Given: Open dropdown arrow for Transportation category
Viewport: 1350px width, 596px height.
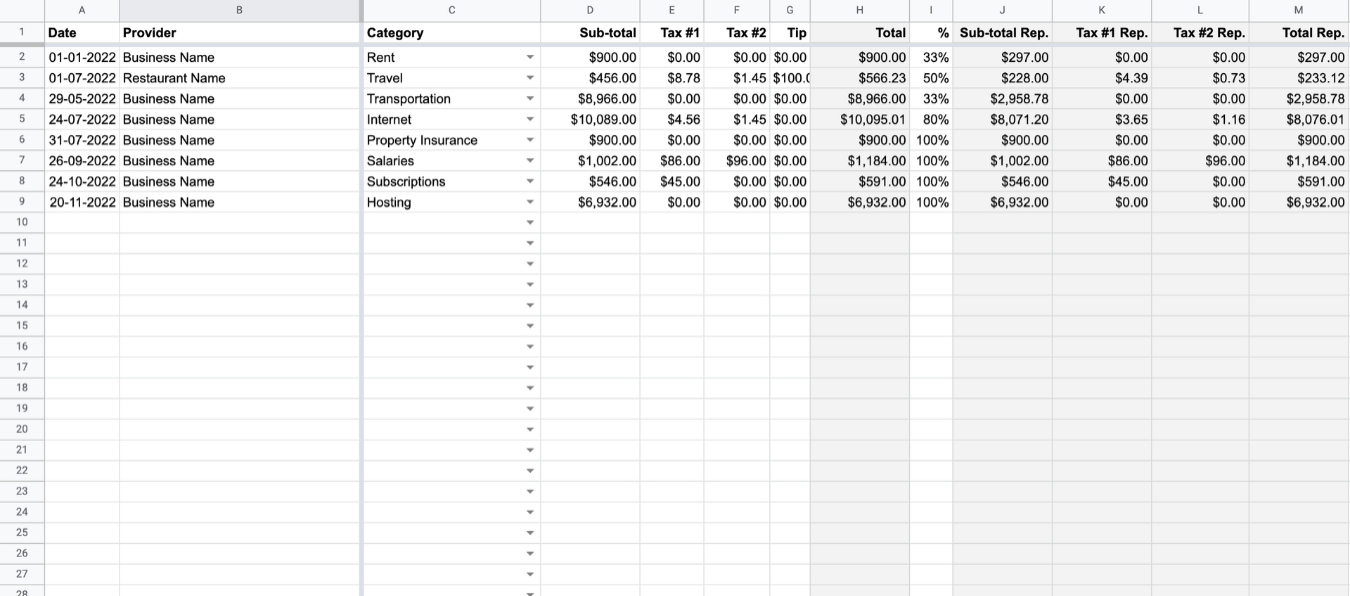Looking at the screenshot, I should [530, 99].
